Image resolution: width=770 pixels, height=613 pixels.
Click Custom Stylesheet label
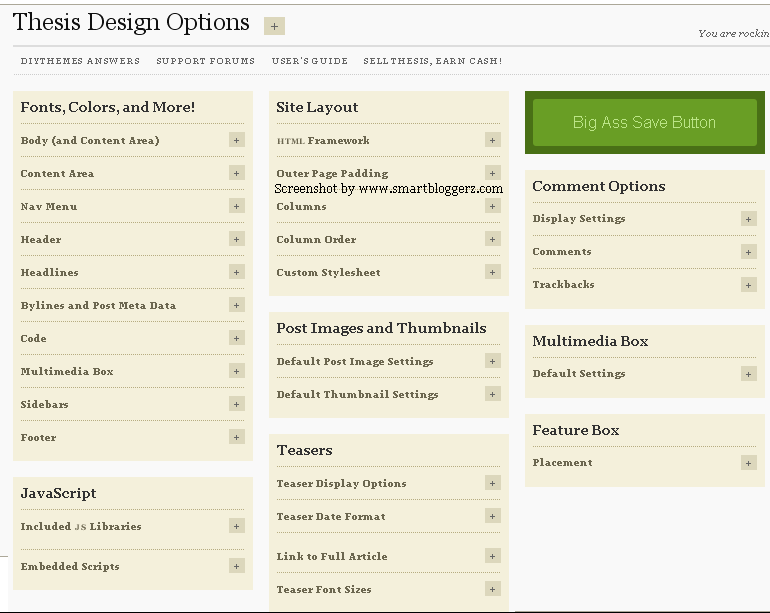328,273
